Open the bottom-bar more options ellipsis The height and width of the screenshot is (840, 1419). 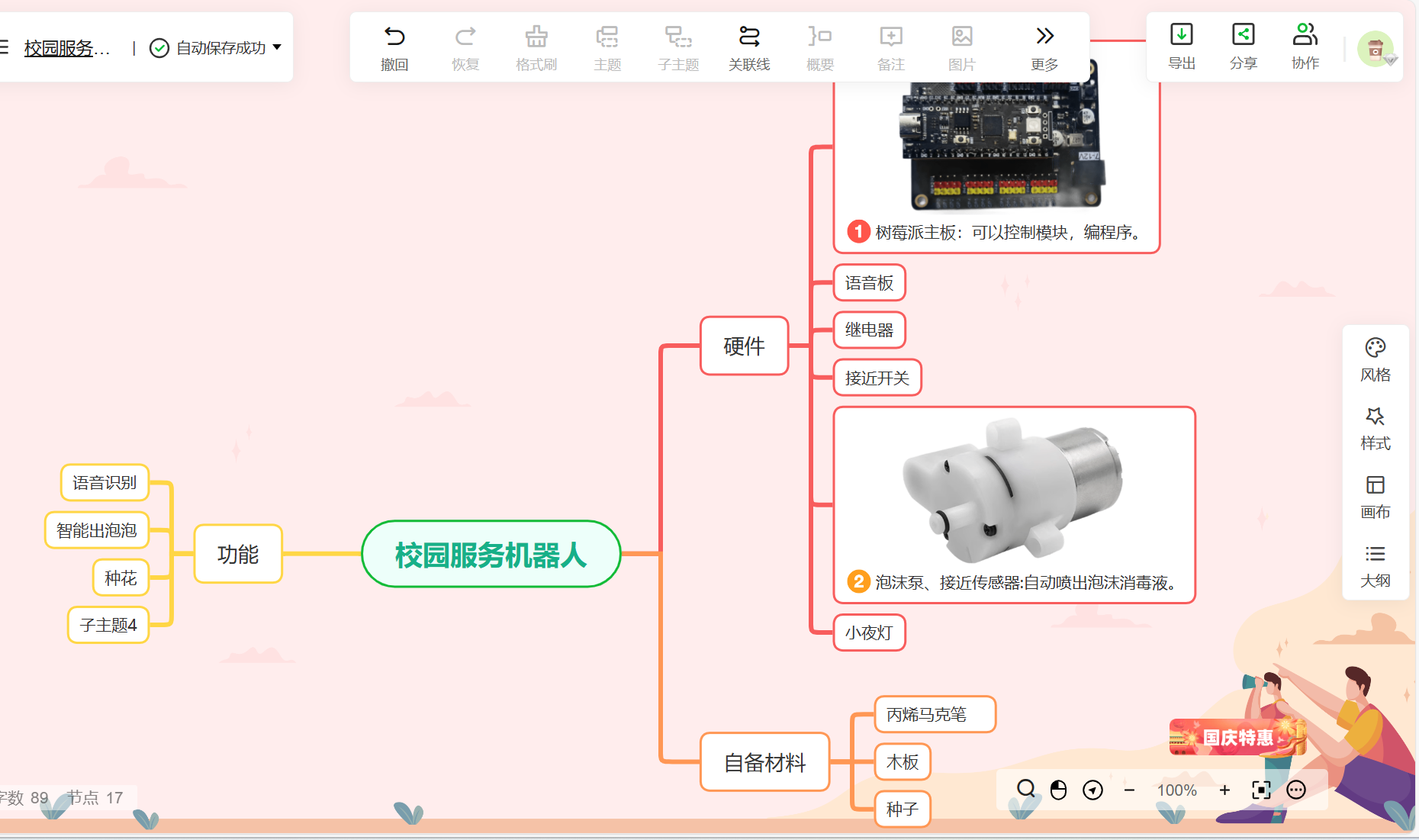click(1296, 790)
